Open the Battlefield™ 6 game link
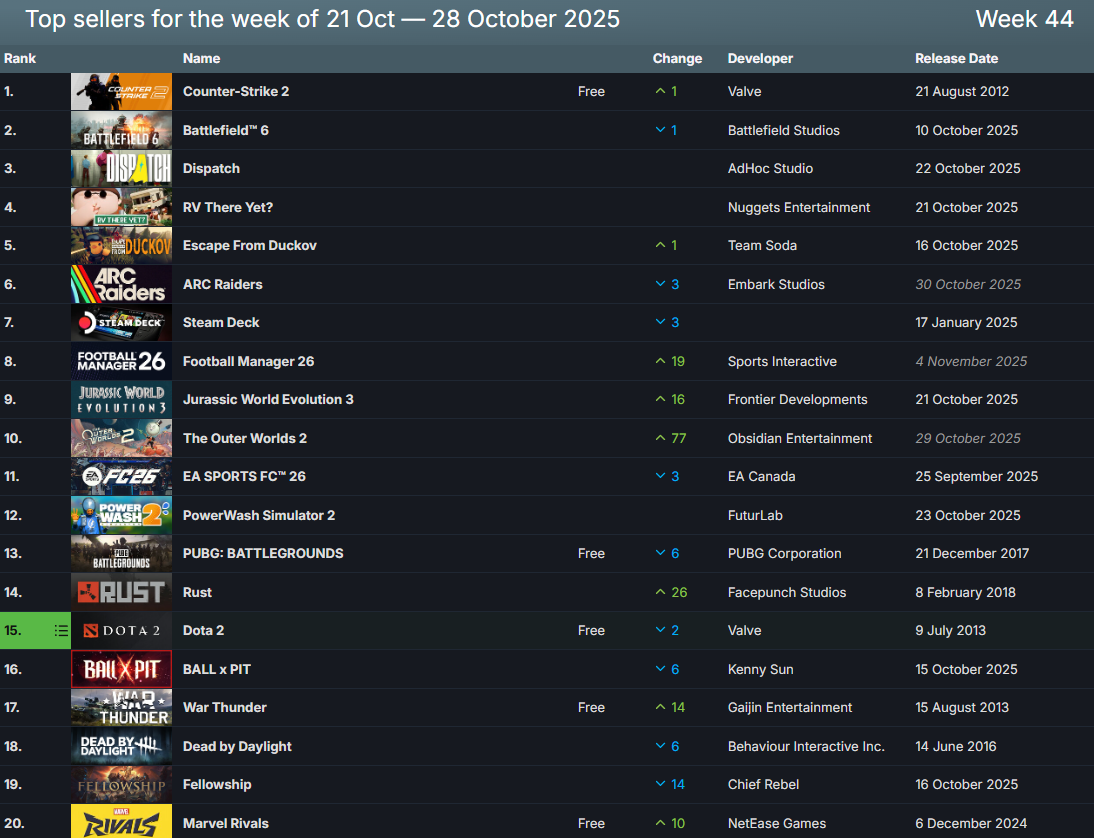 (225, 130)
